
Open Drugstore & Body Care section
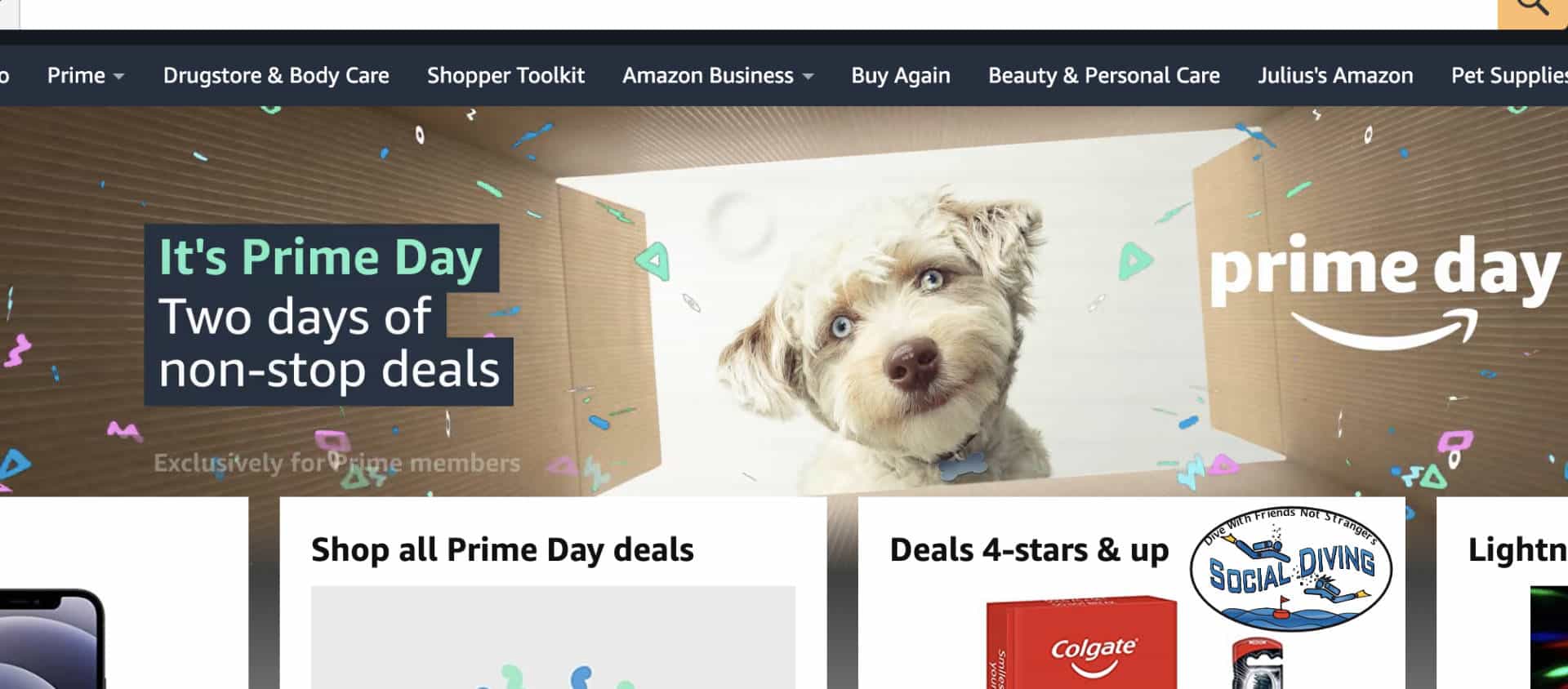276,76
